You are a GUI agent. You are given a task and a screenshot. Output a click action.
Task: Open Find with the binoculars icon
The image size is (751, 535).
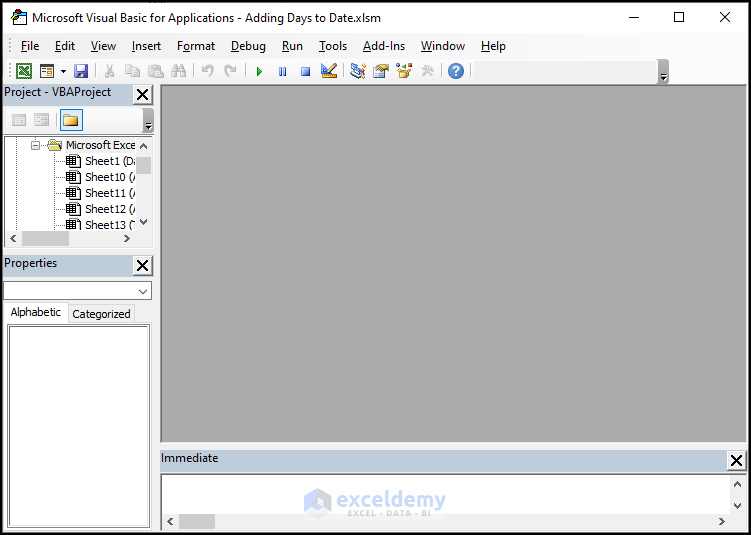(178, 71)
